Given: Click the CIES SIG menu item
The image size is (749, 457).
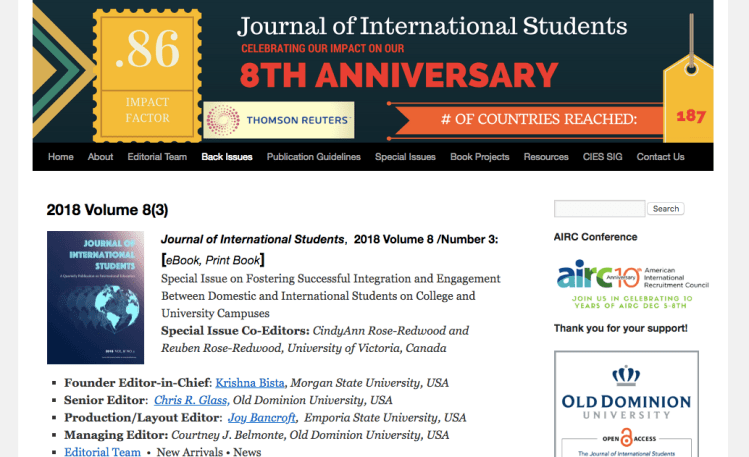Looking at the screenshot, I should (603, 157).
